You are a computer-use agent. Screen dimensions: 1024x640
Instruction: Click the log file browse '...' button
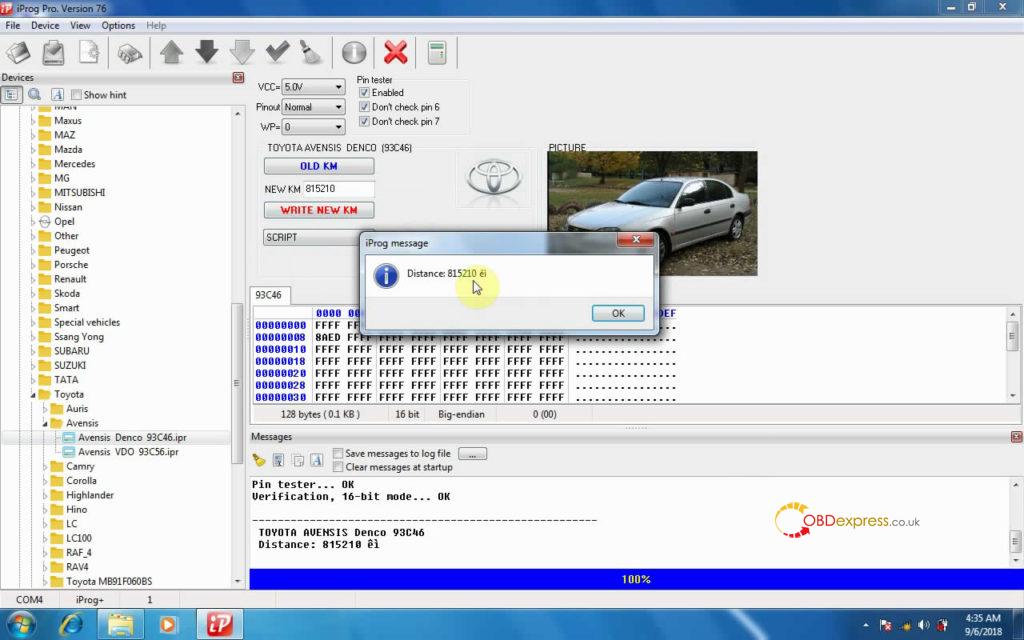click(472, 454)
